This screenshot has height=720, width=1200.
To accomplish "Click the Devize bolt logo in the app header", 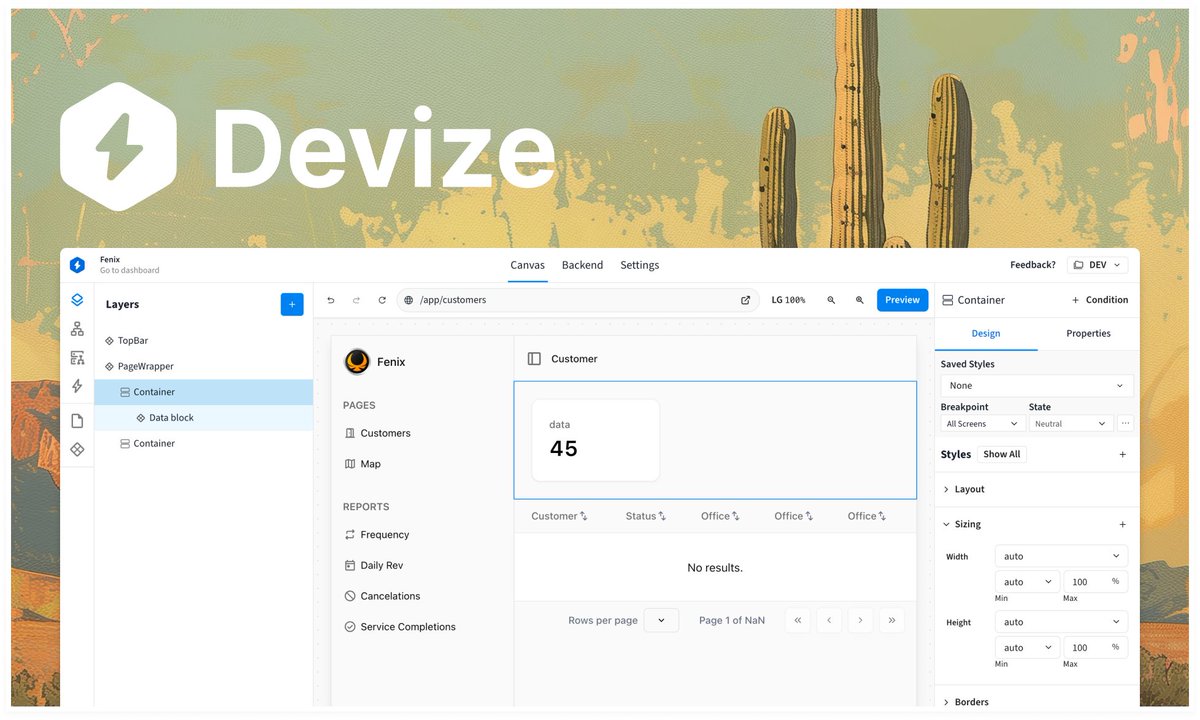I will 77,265.
